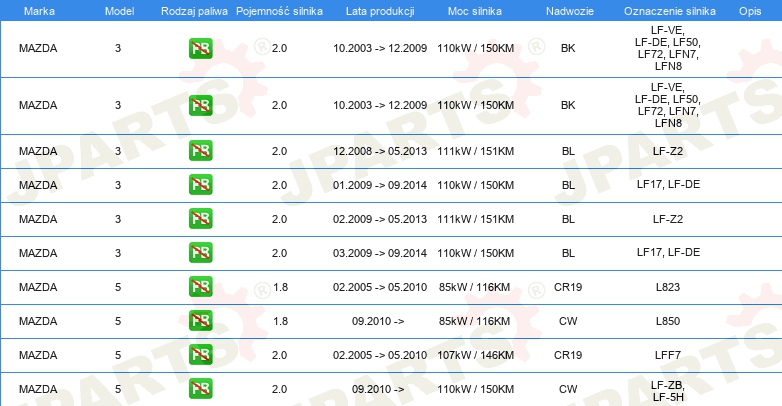Image resolution: width=782 pixels, height=406 pixels.
Task: Click the LF-ZB, LF-5H engine code
Action: 668,391
